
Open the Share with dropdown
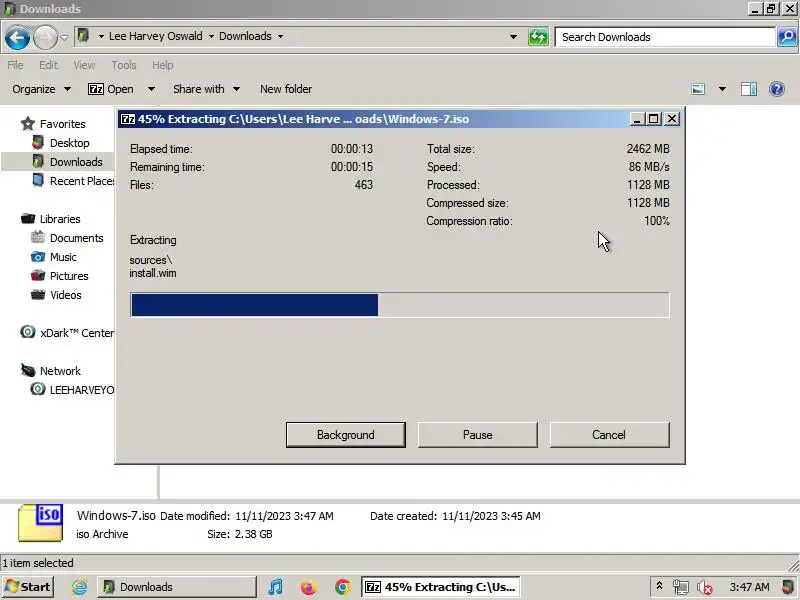point(206,89)
